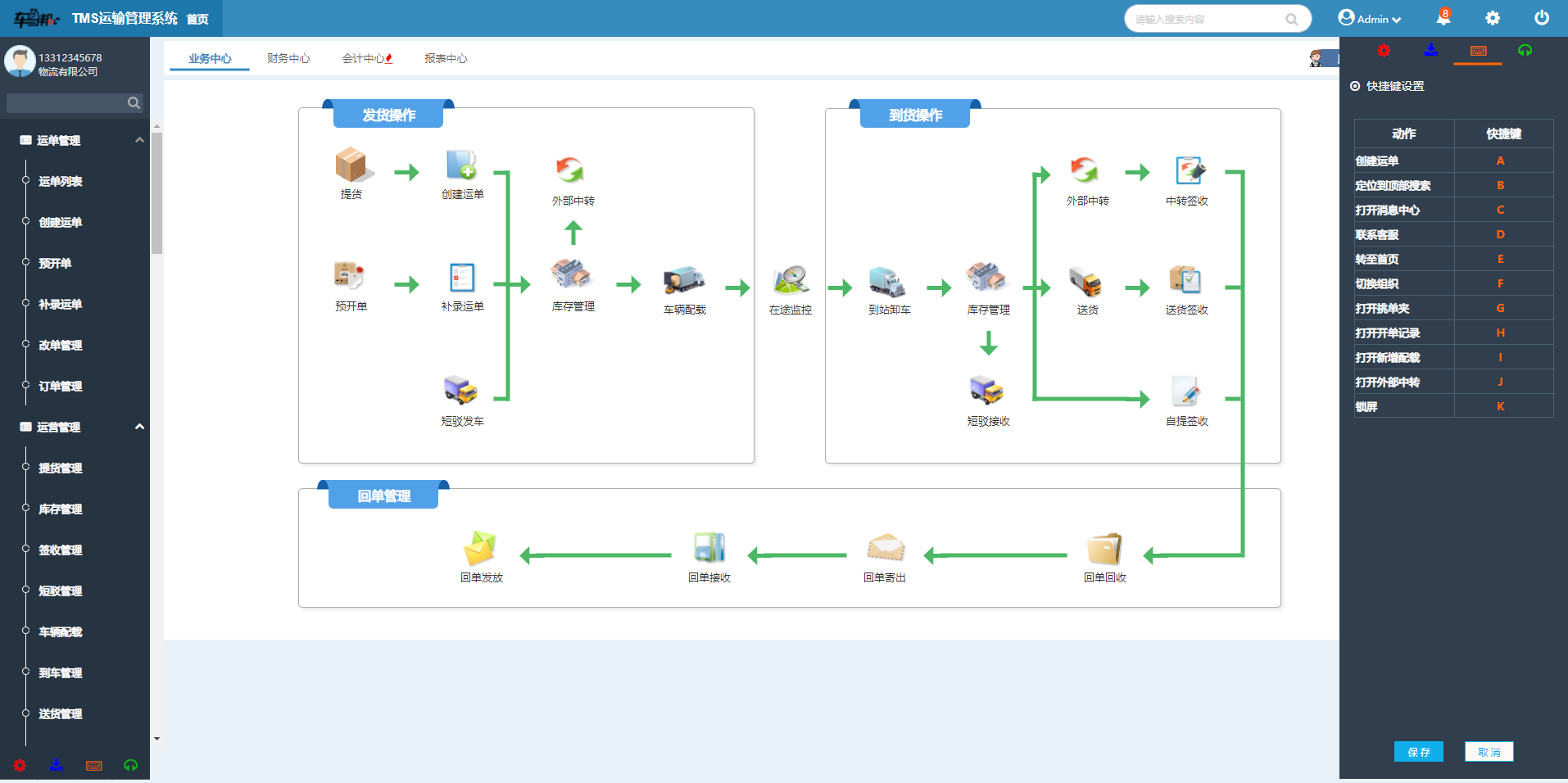
Task: Collapse the 运单管理 sidebar section
Action: pyautogui.click(x=139, y=140)
